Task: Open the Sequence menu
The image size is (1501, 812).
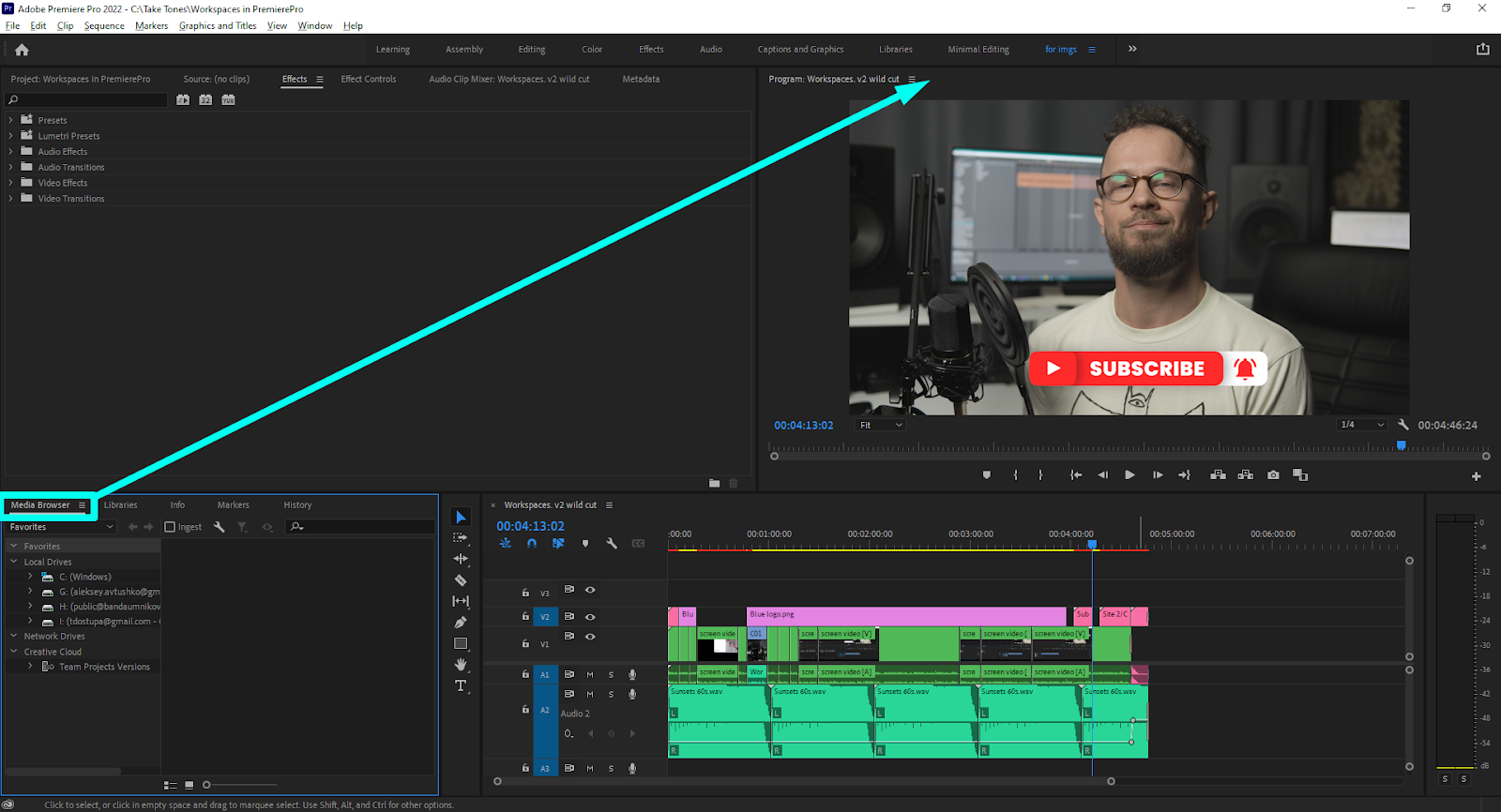Action: (104, 25)
